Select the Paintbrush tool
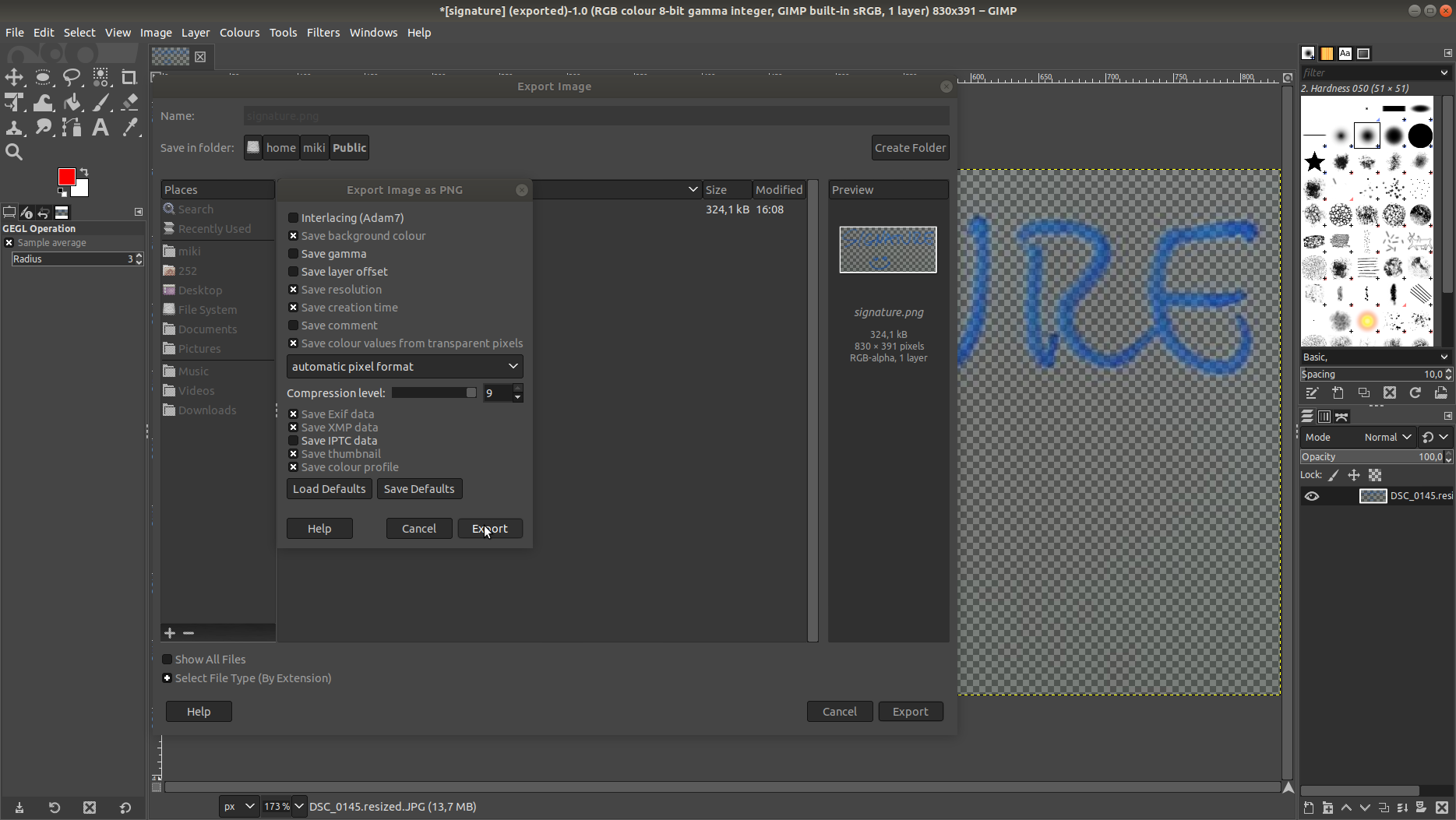This screenshot has height=820, width=1456. [x=100, y=103]
